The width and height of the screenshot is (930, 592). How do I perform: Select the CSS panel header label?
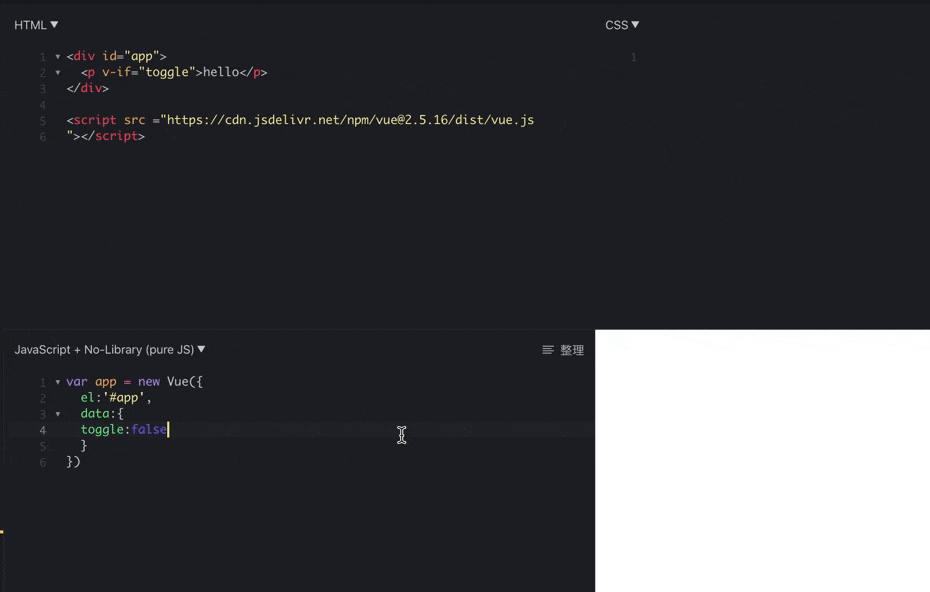click(x=618, y=24)
